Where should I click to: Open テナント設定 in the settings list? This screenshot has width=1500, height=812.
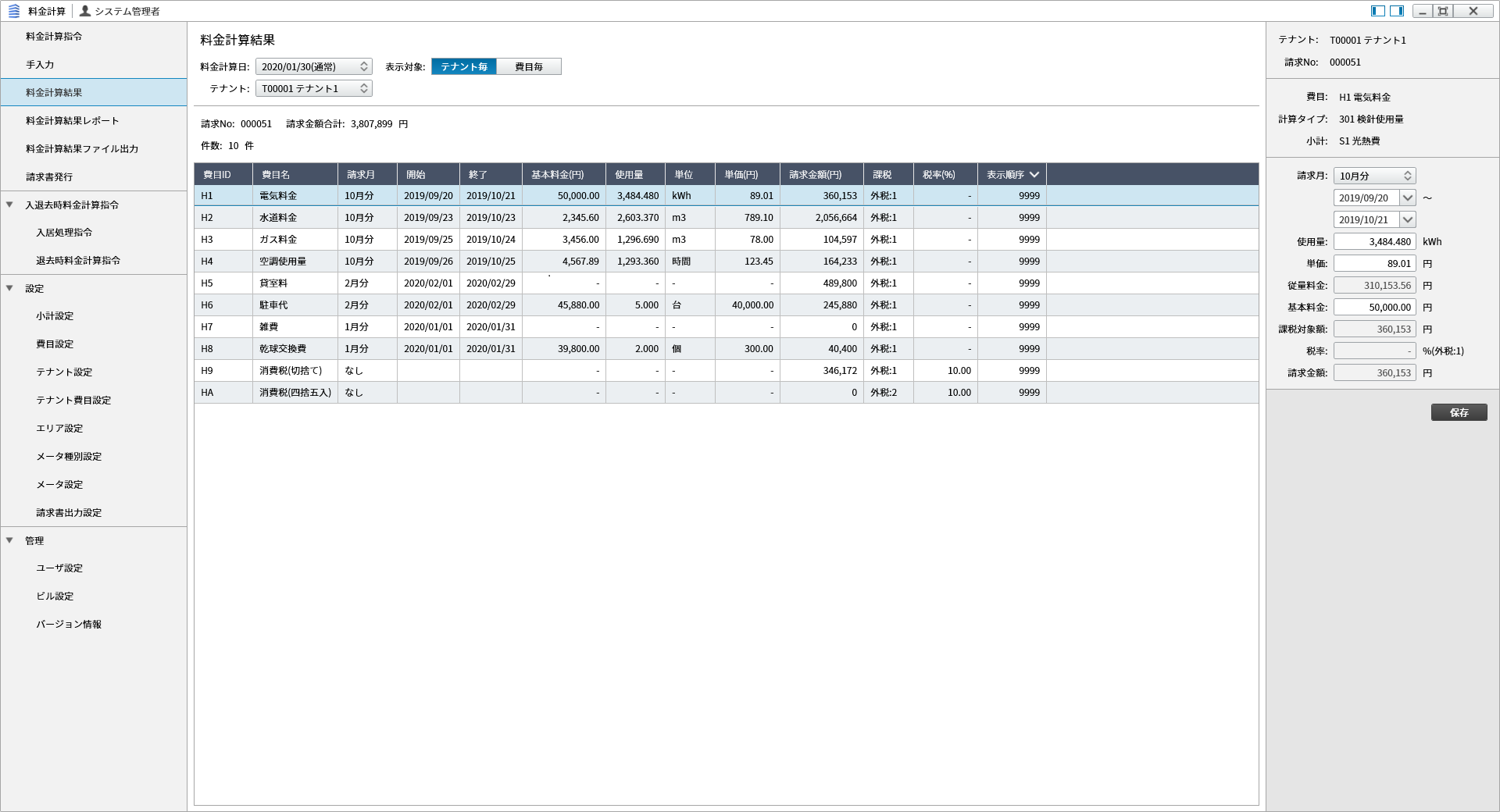[64, 372]
